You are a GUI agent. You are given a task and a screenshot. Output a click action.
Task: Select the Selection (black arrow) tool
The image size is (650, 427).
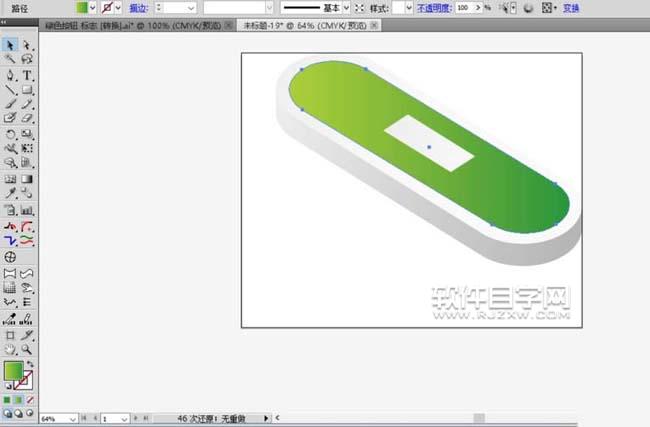(10, 45)
